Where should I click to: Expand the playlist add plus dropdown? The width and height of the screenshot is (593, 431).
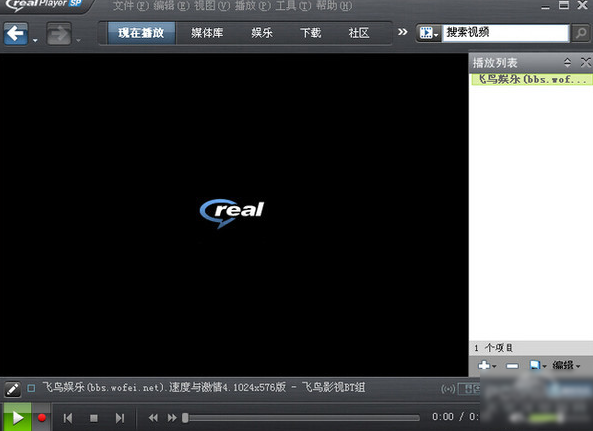[x=487, y=365]
